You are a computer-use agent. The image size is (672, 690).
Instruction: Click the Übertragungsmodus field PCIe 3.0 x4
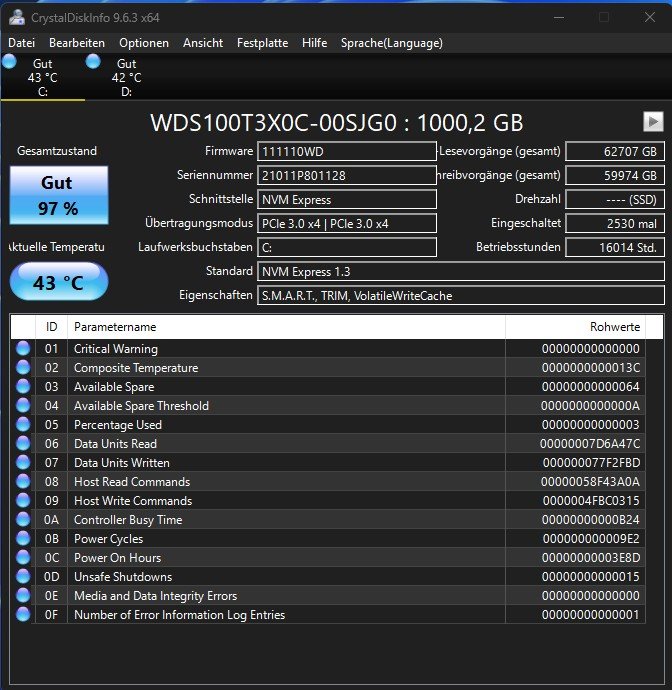(x=347, y=223)
